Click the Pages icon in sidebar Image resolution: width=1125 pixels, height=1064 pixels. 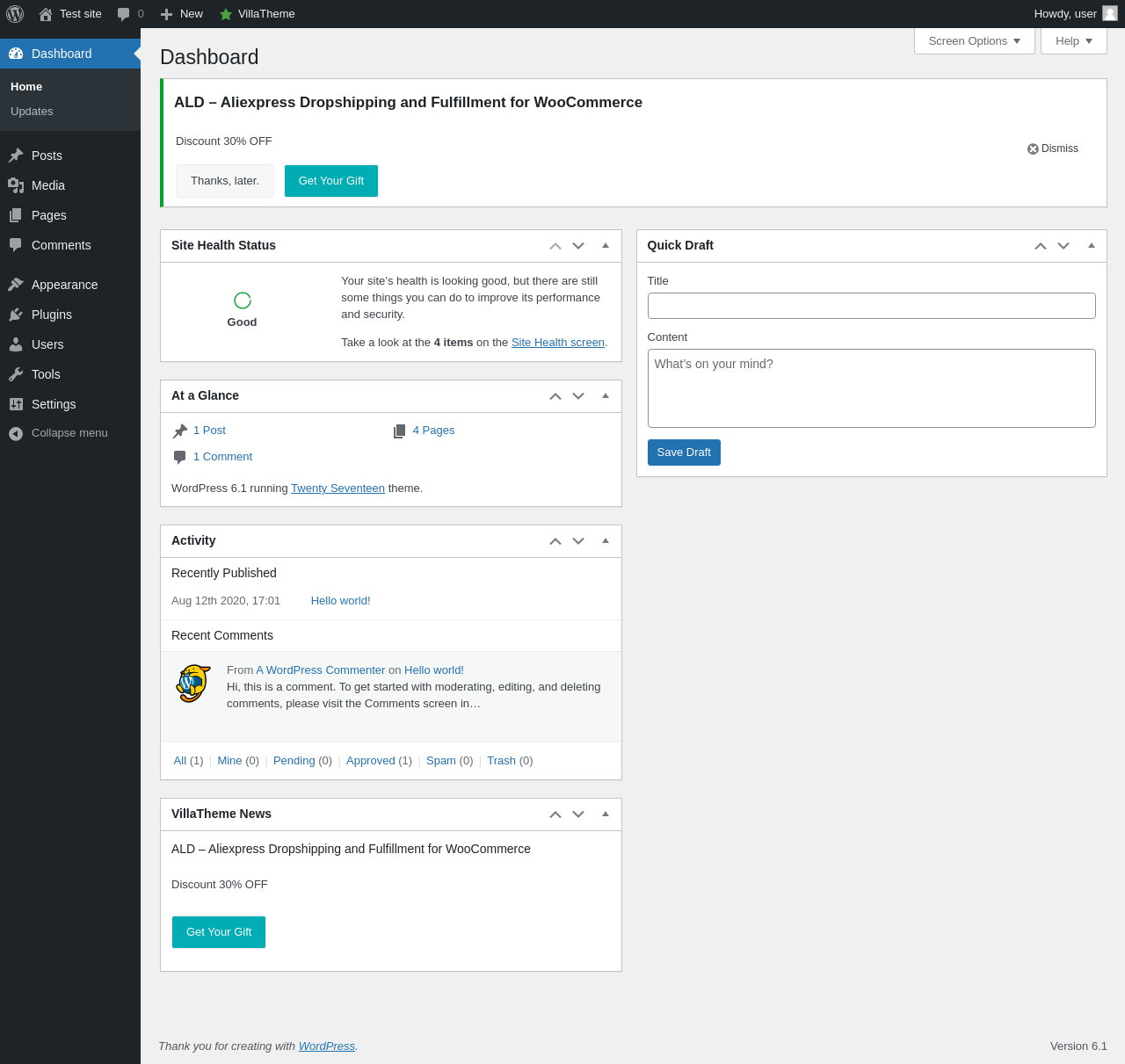pyautogui.click(x=16, y=215)
